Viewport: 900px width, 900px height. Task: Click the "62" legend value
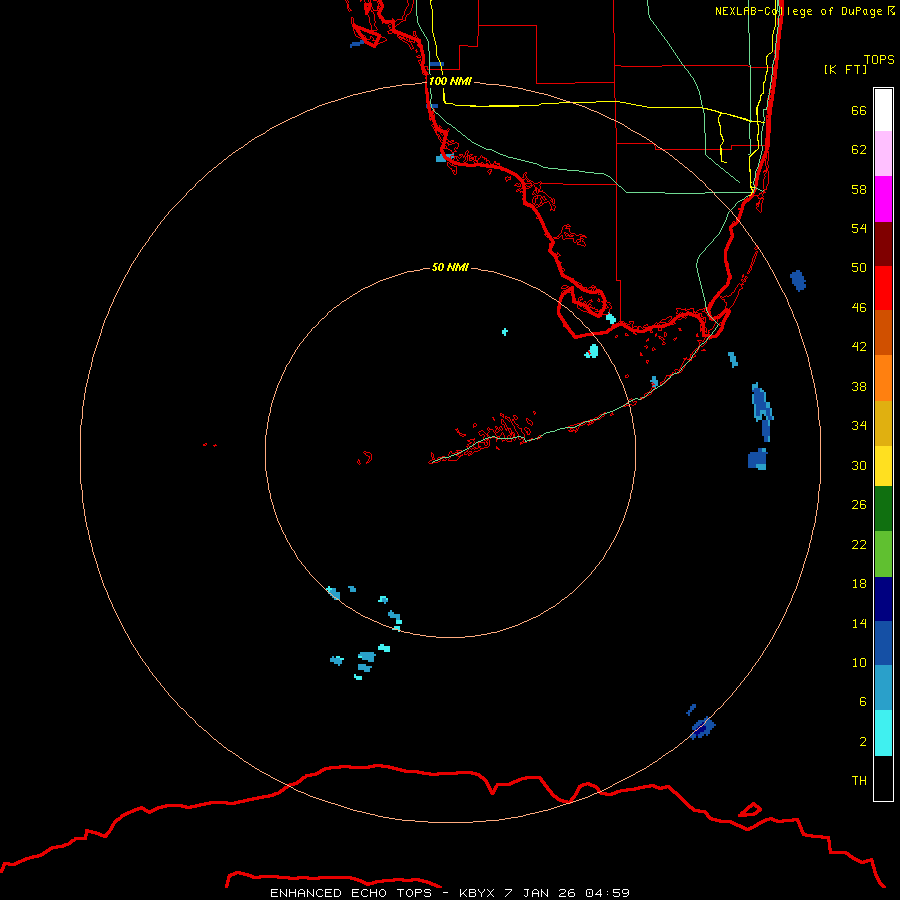pyautogui.click(x=859, y=150)
